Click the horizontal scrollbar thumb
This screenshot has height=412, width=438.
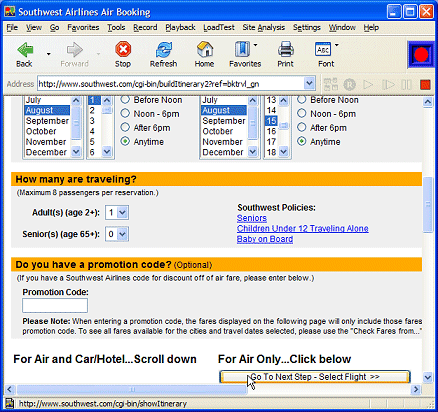[132, 389]
